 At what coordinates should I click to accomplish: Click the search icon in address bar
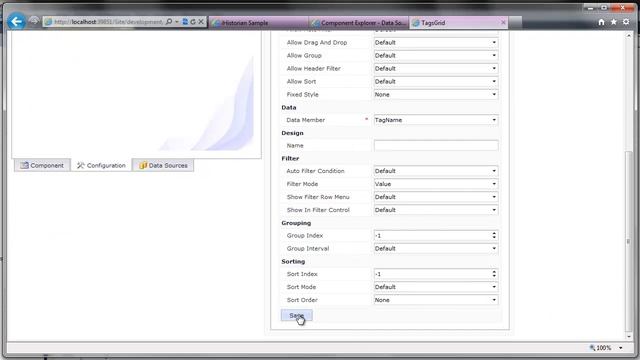click(x=169, y=22)
